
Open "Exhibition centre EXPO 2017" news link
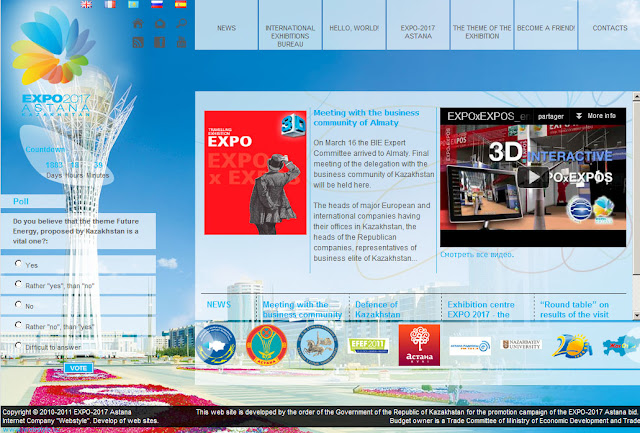481,310
